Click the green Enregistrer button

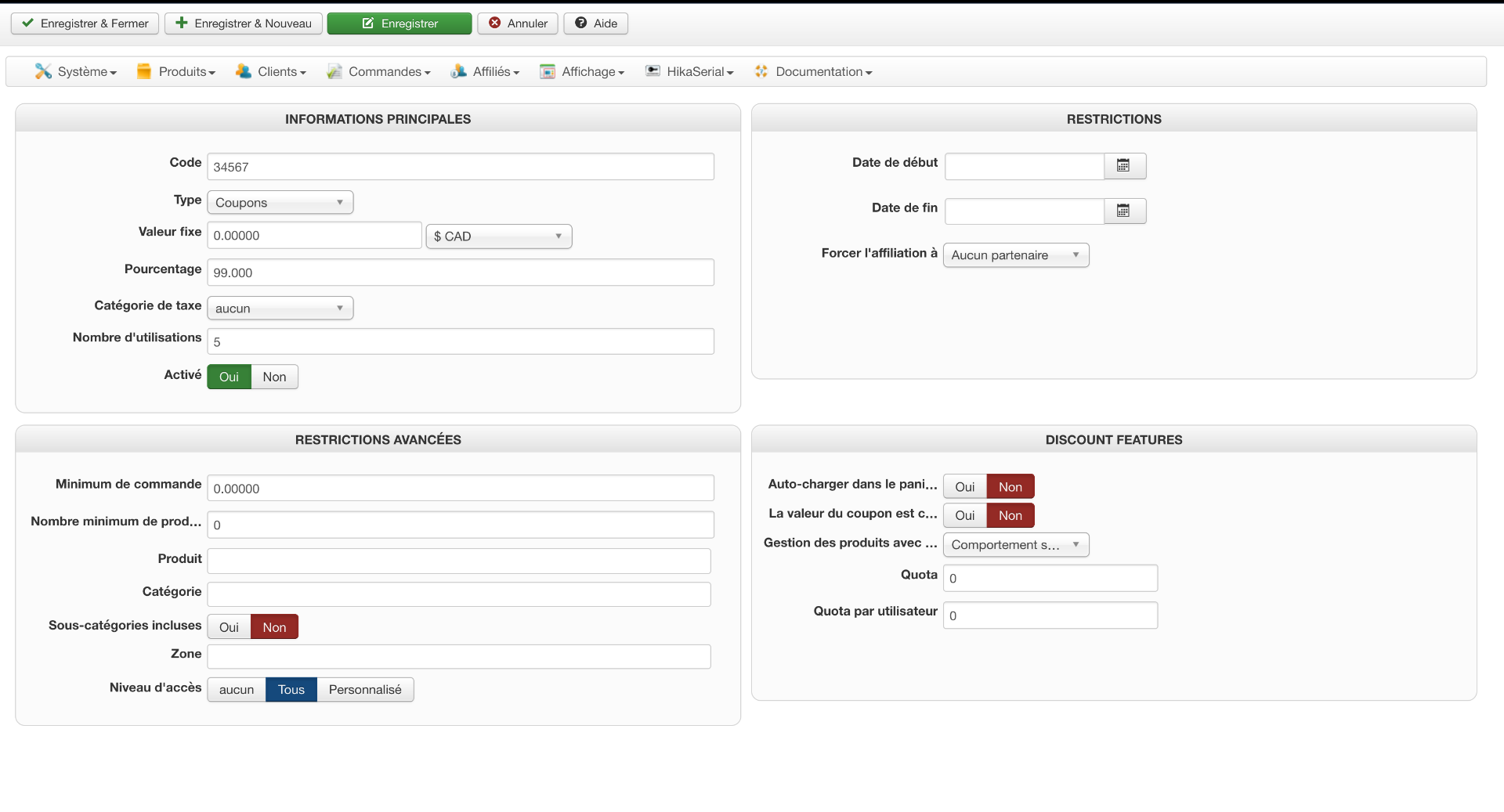click(x=399, y=23)
